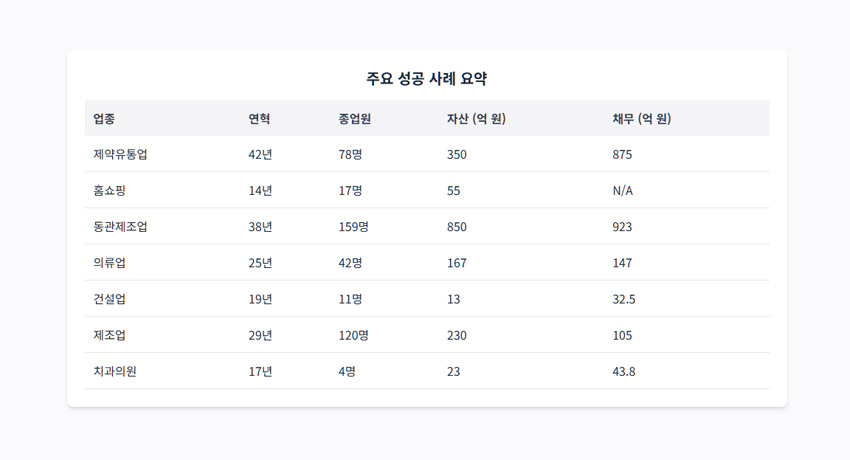Select the 치과의원 row label
The width and height of the screenshot is (850, 460).
[x=114, y=371]
